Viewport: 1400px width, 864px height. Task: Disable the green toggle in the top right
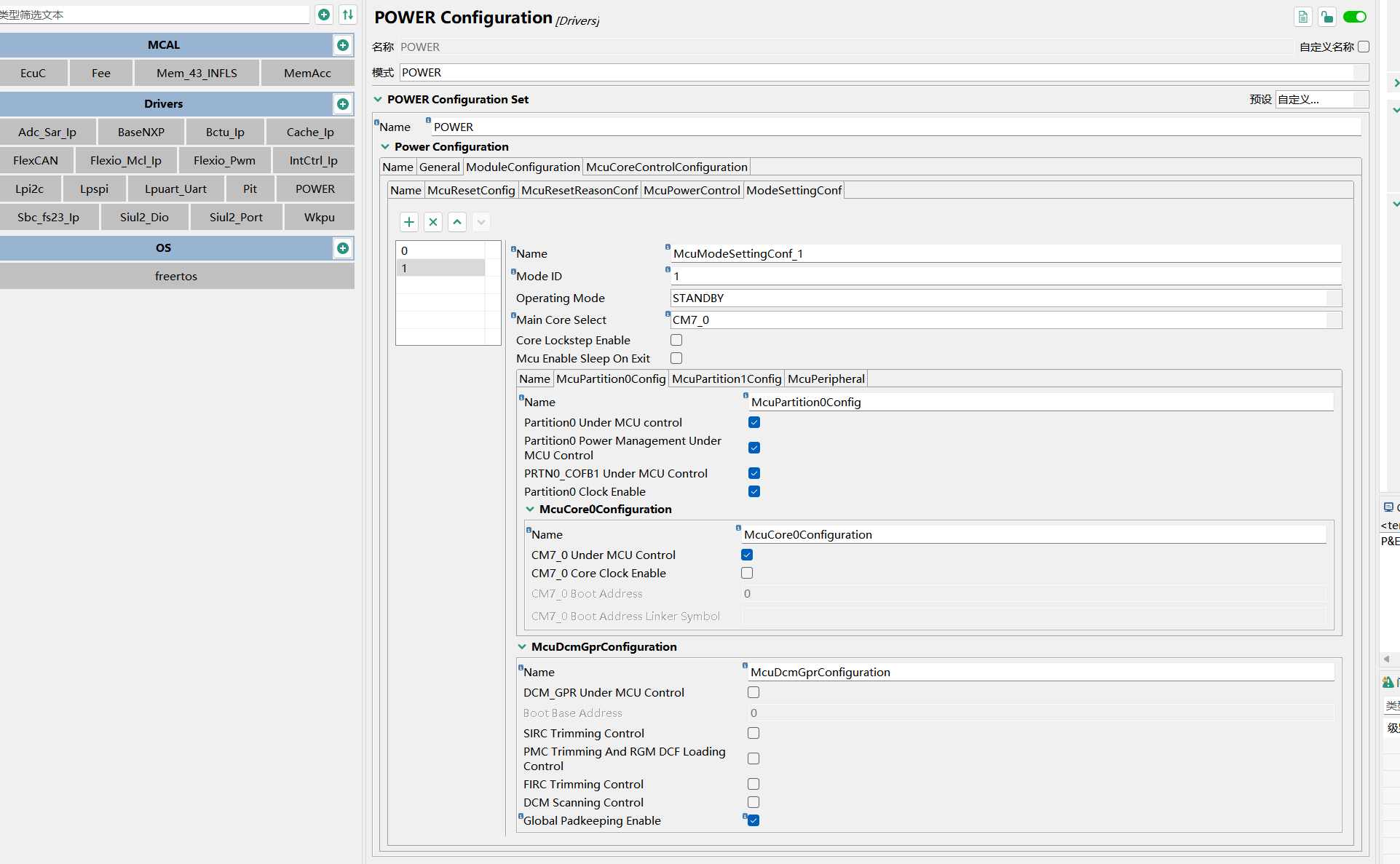pos(1354,16)
